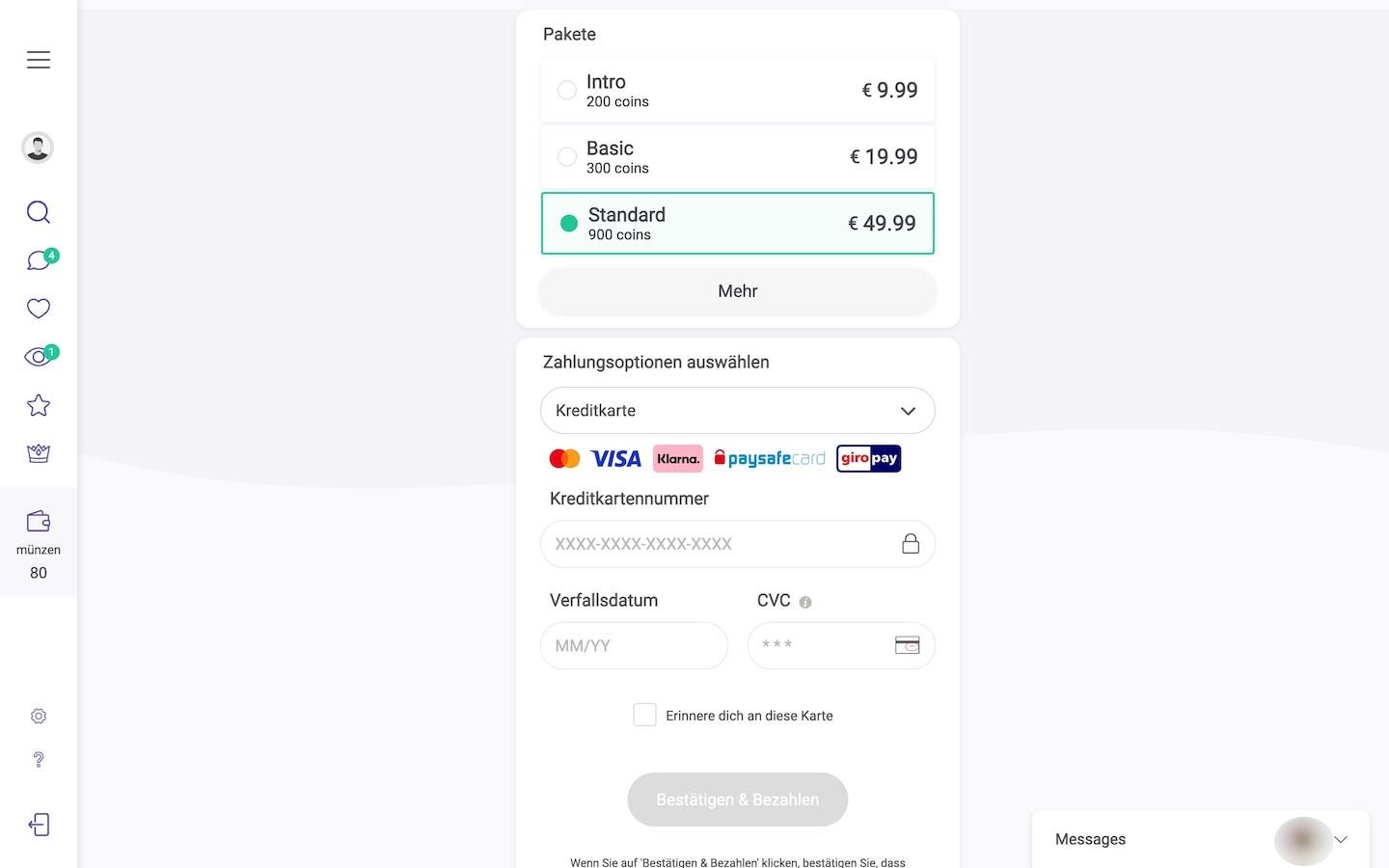Viewport: 1389px width, 868px height.
Task: Click the logout icon in sidebar
Action: [x=39, y=825]
